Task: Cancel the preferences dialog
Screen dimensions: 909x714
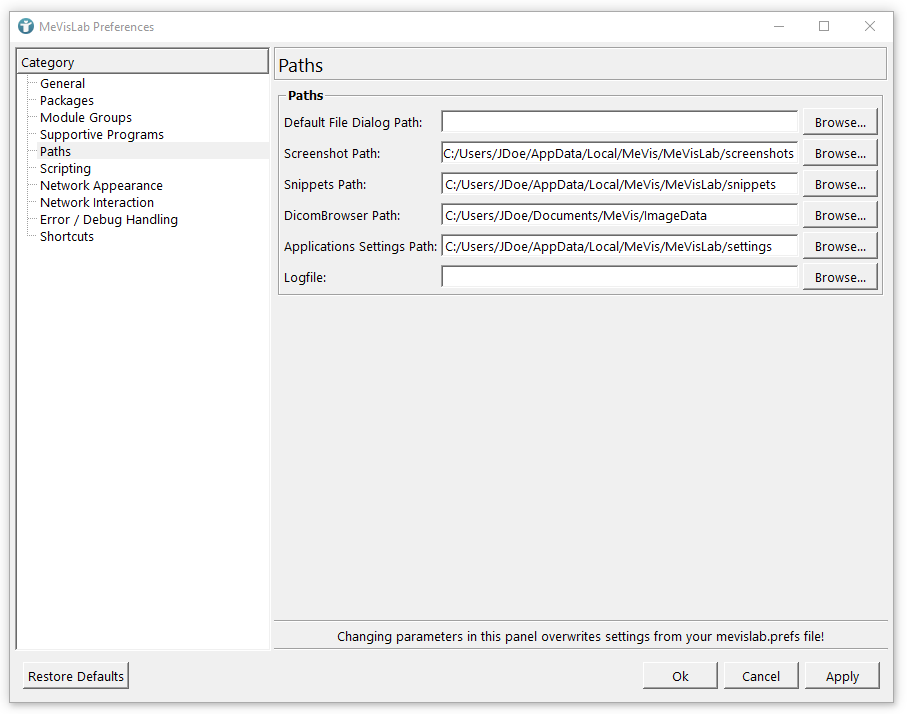Action: click(x=761, y=677)
